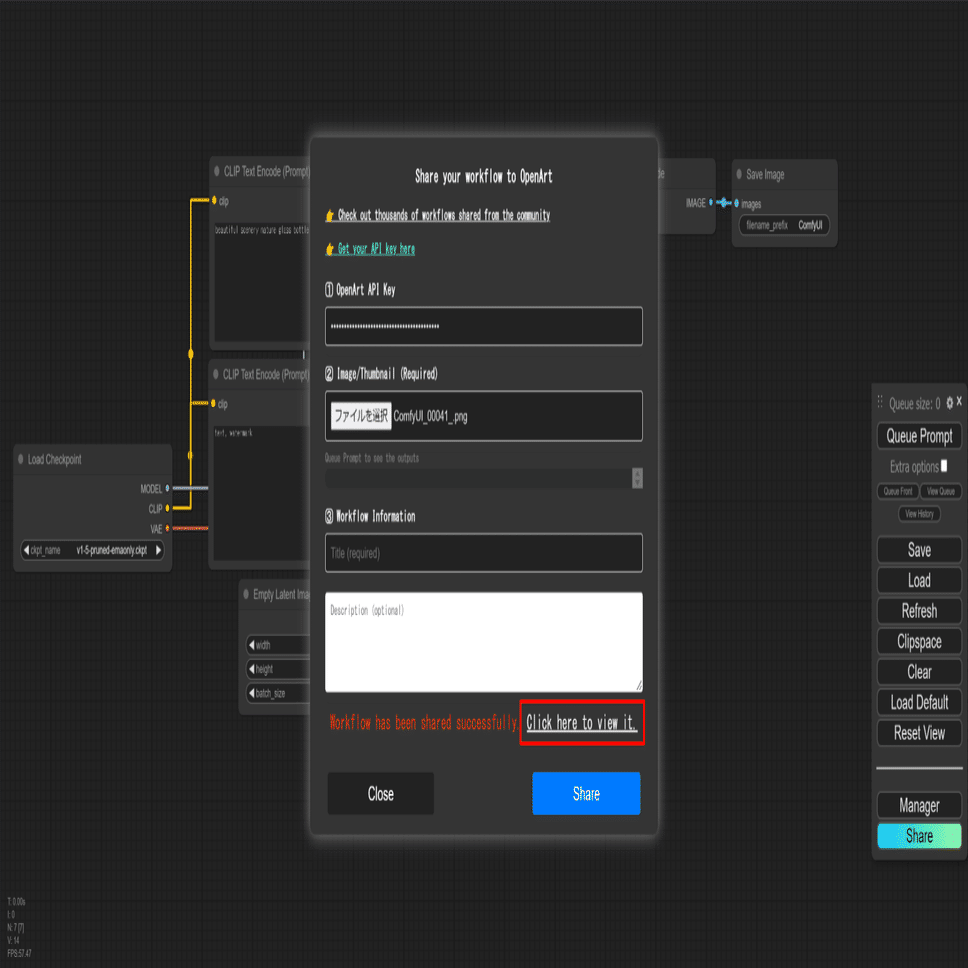968x968 pixels.
Task: Click the negative prompt text box
Action: pos(261,493)
